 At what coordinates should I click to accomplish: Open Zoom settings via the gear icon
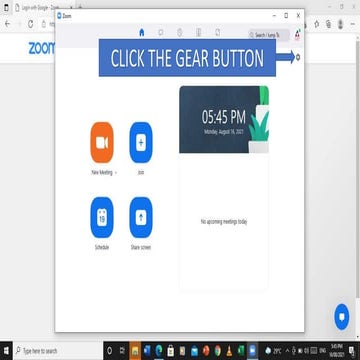click(x=298, y=57)
